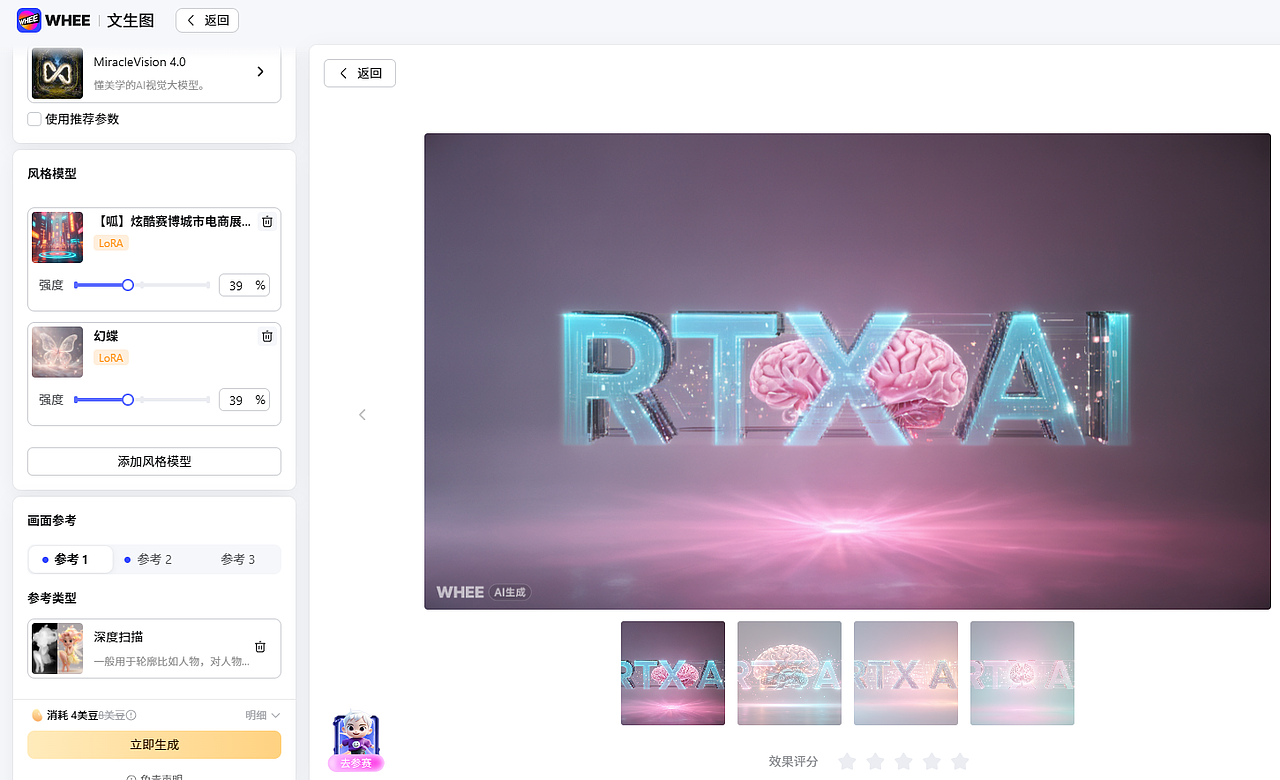The width and height of the screenshot is (1280, 780).
Task: Rate the result one star
Action: [847, 762]
